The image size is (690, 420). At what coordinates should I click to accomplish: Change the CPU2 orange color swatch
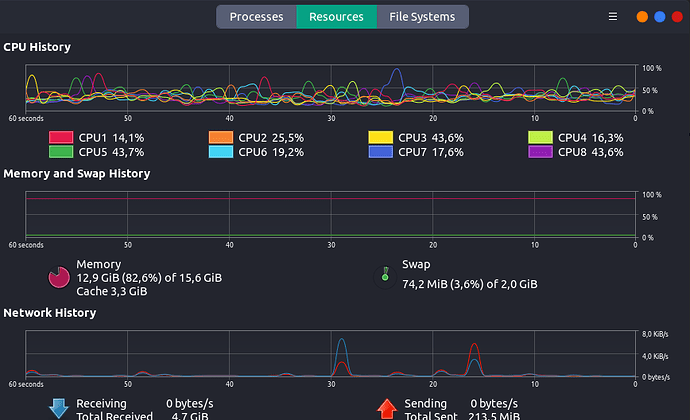(x=221, y=138)
